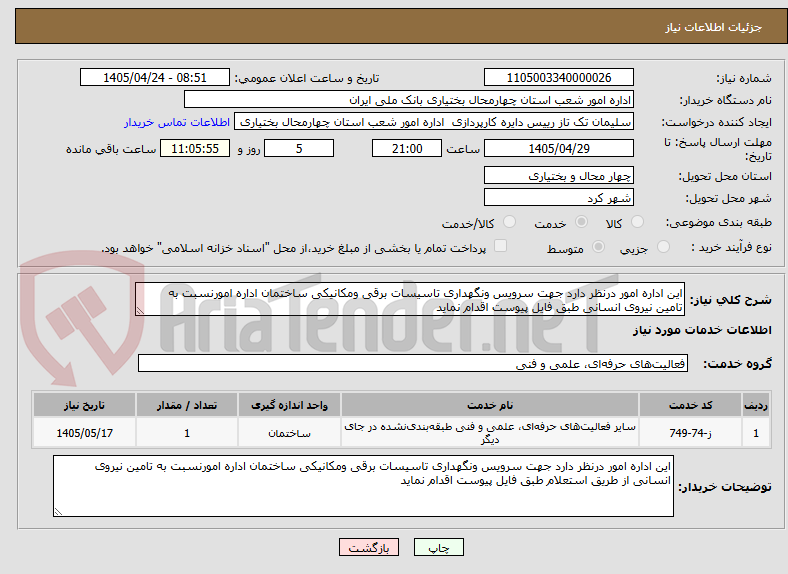Image resolution: width=788 pixels, height=574 pixels.
Task: Click the شرح کلی نیاز description text area
Action: (x=410, y=300)
